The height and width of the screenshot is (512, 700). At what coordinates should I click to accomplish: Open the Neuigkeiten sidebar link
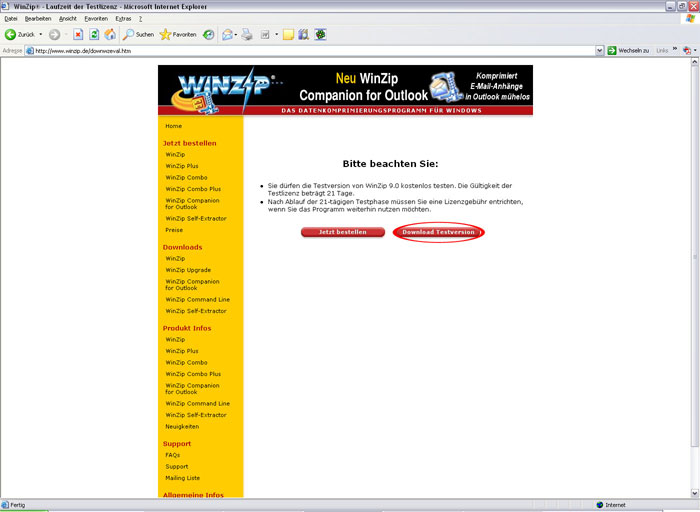coord(182,427)
